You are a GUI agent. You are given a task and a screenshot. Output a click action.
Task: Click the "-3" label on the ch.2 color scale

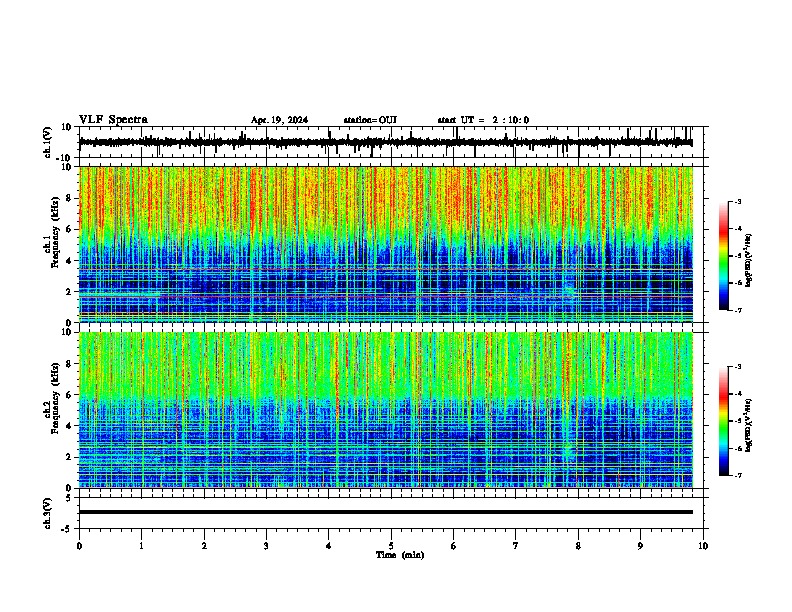(x=737, y=367)
